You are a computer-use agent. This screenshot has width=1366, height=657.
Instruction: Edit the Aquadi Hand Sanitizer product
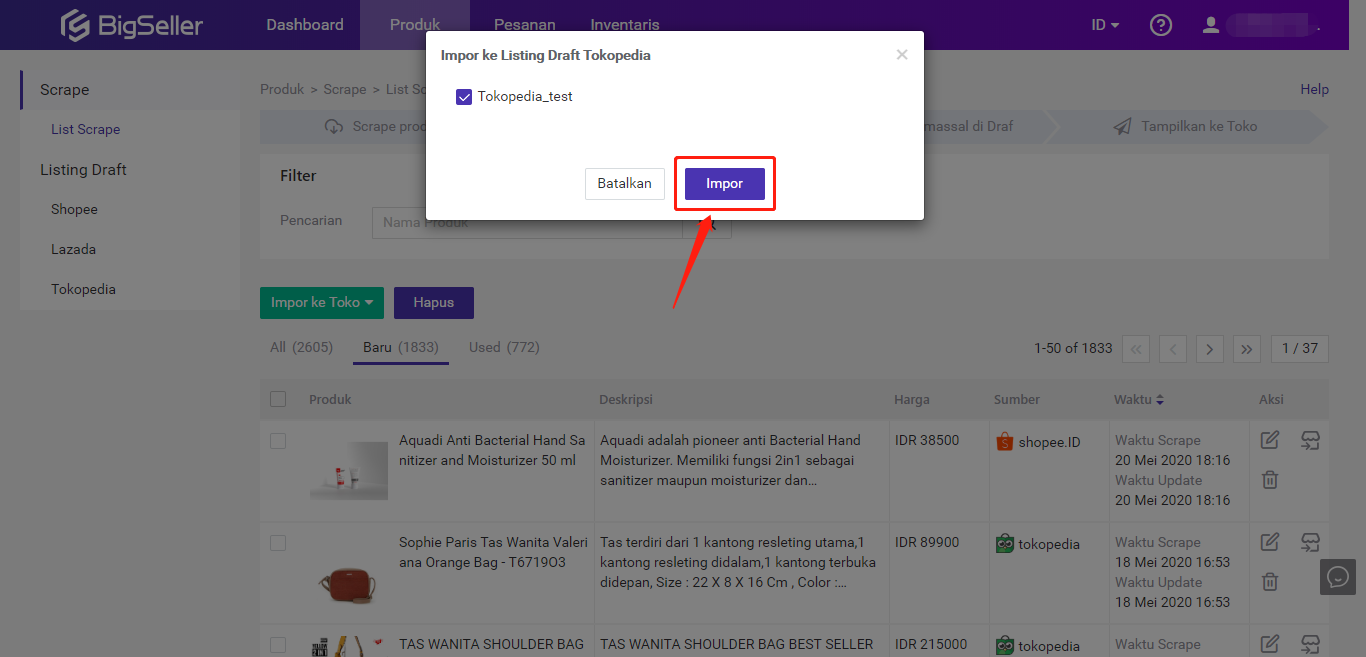point(1270,440)
